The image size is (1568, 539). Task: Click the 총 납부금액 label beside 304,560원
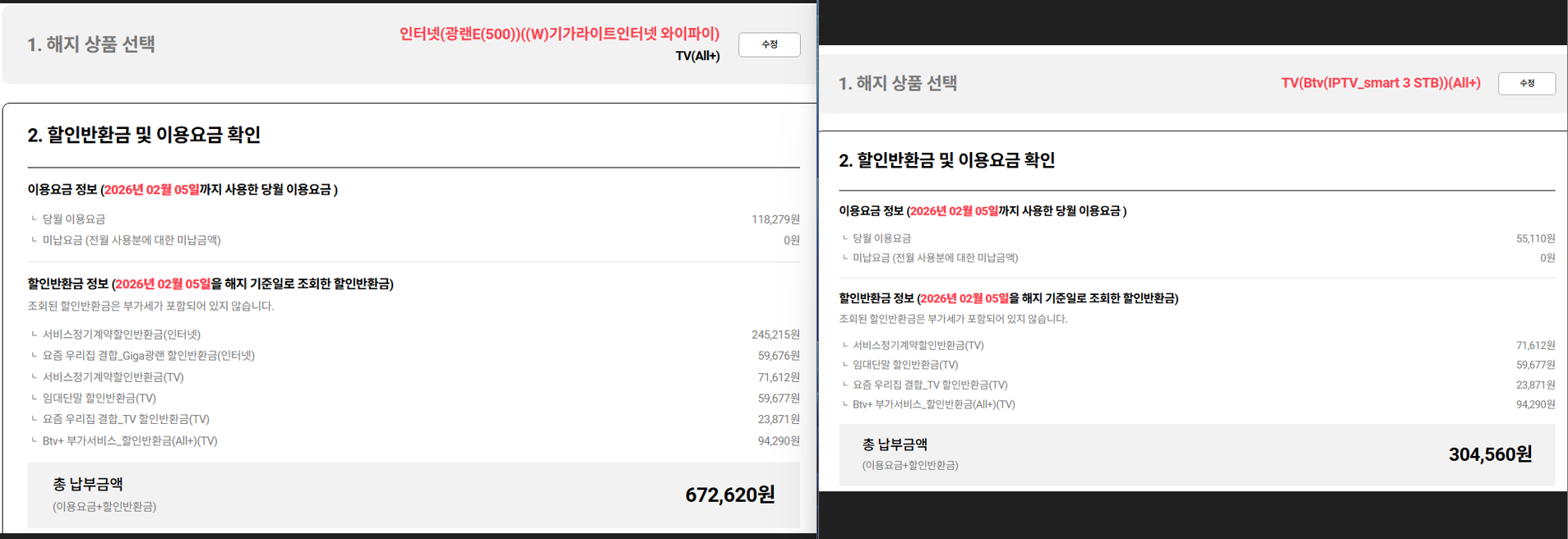tap(895, 445)
